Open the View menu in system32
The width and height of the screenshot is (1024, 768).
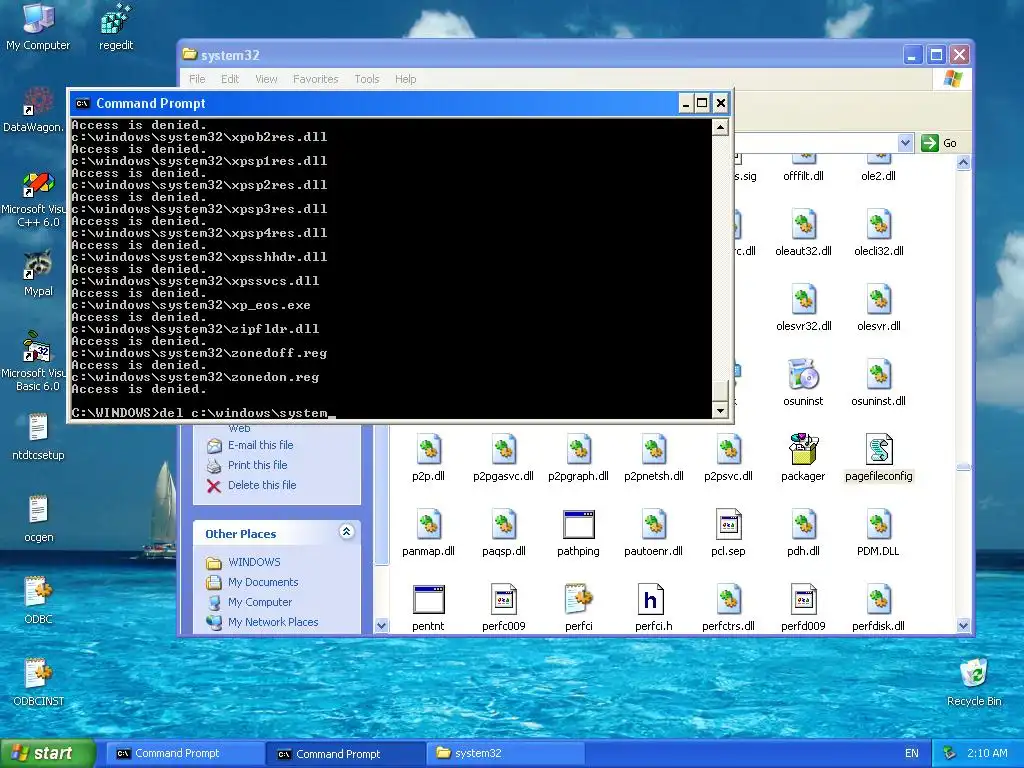(266, 79)
